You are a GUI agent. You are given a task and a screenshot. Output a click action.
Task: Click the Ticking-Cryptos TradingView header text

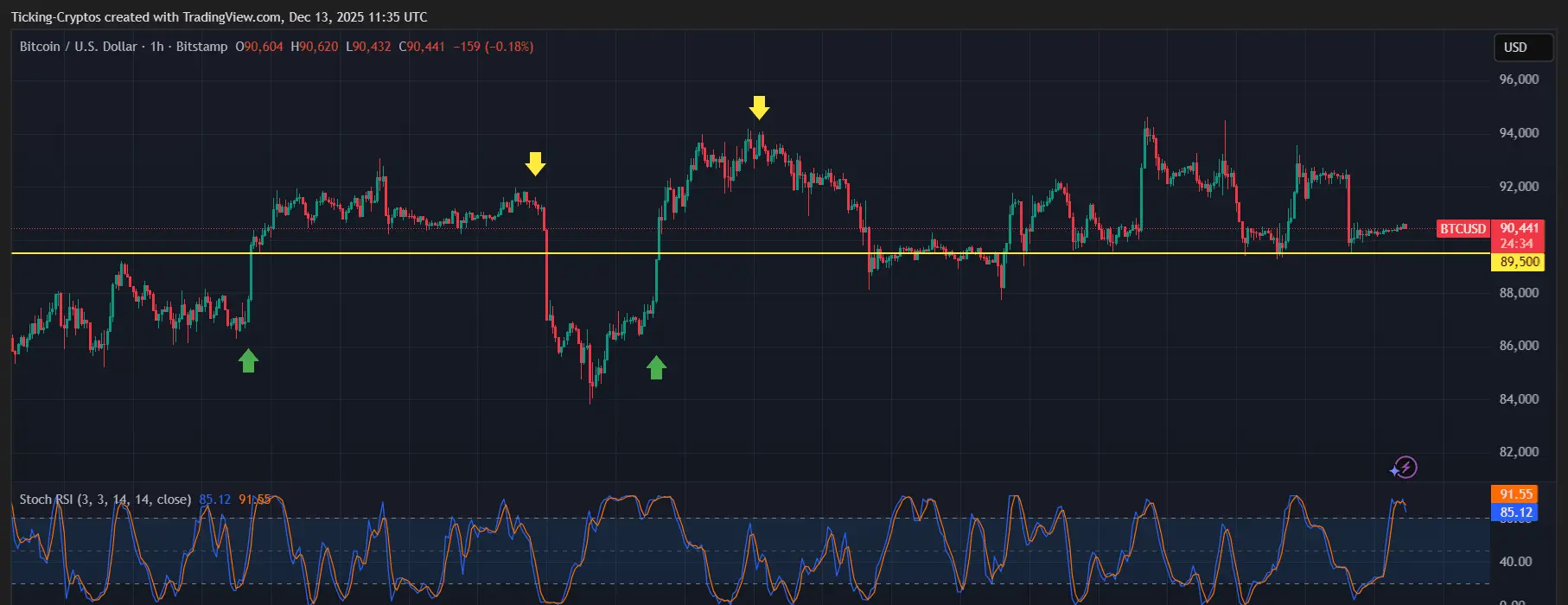(x=219, y=17)
